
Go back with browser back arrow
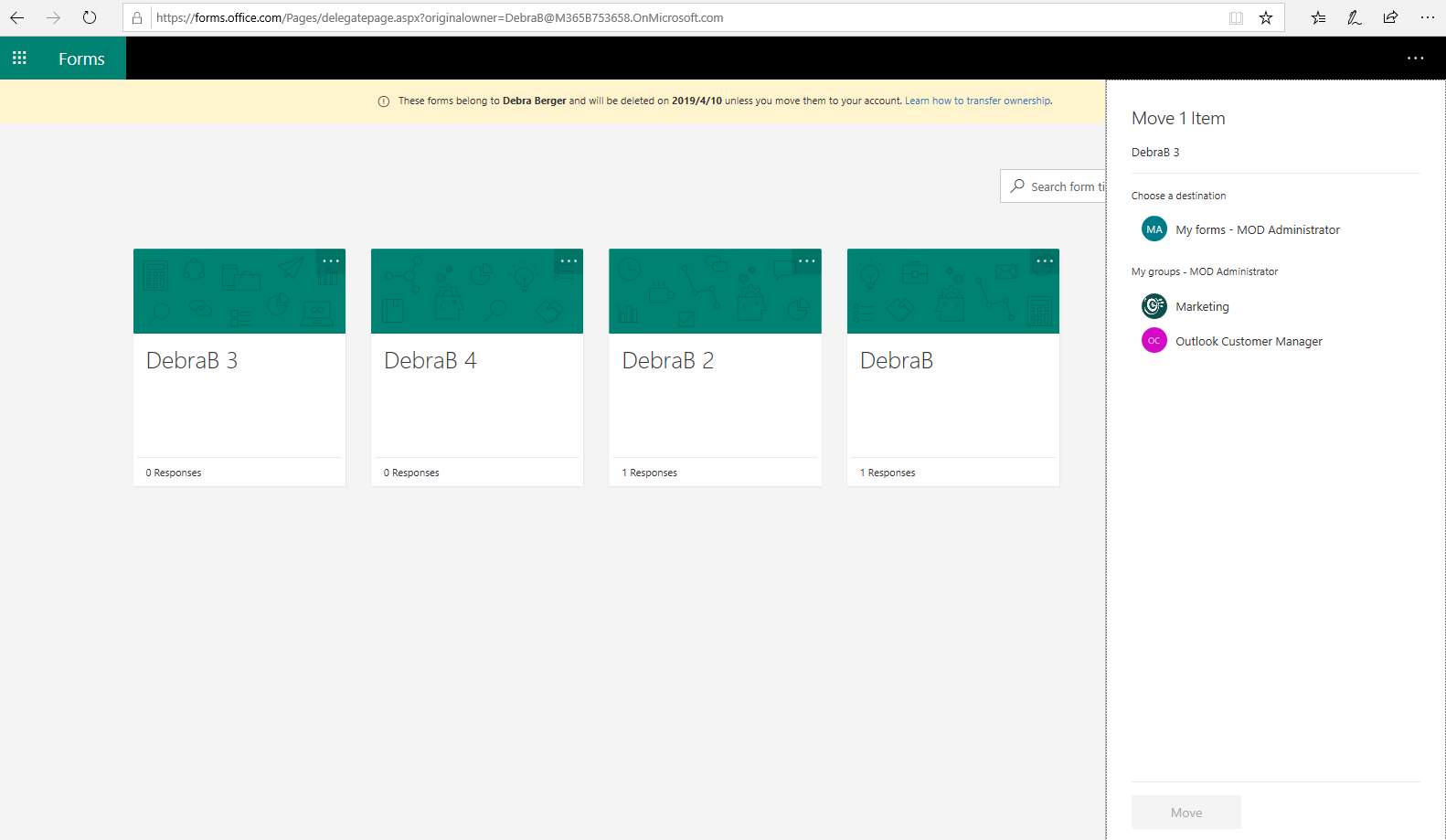17,17
